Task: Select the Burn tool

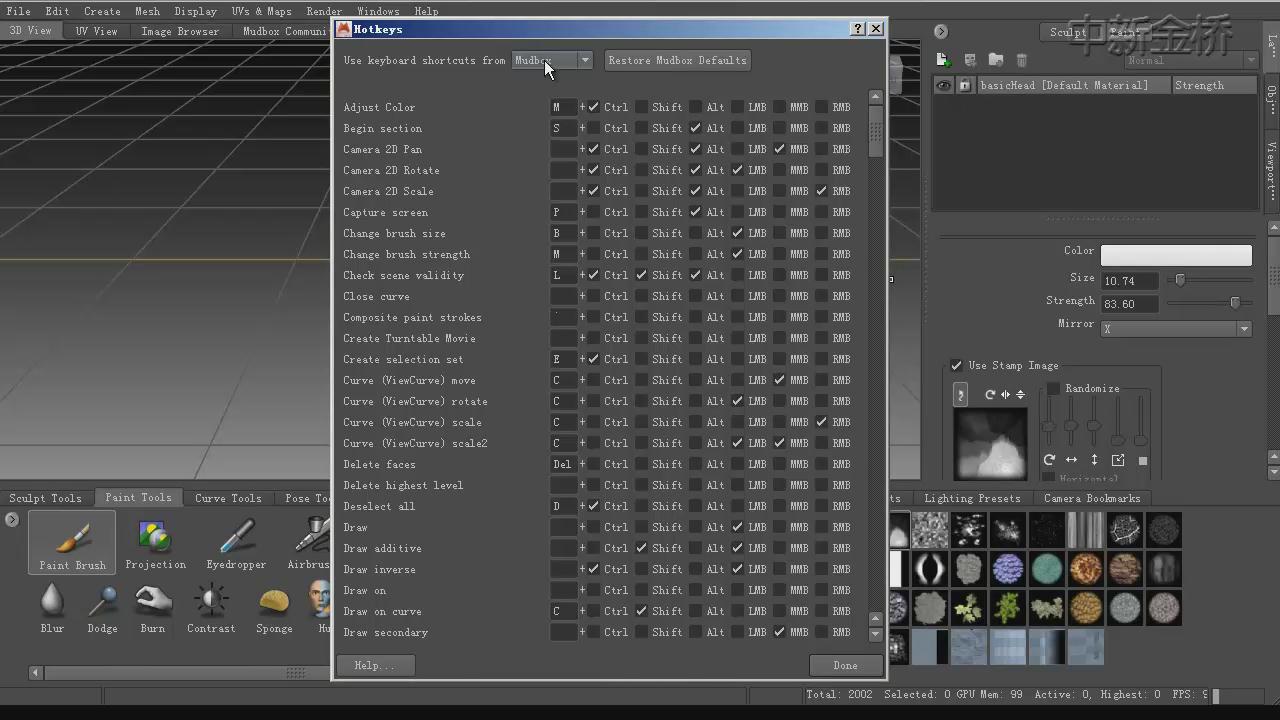Action: (153, 608)
